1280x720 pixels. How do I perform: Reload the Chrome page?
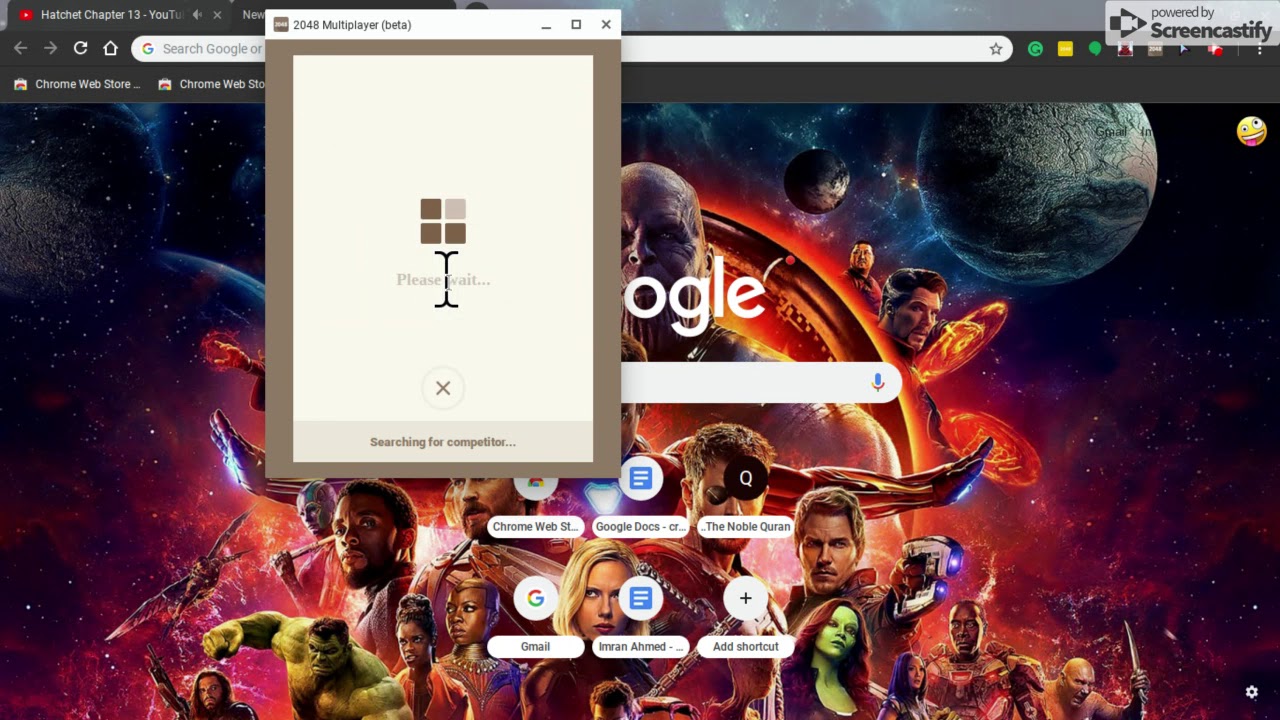click(80, 48)
